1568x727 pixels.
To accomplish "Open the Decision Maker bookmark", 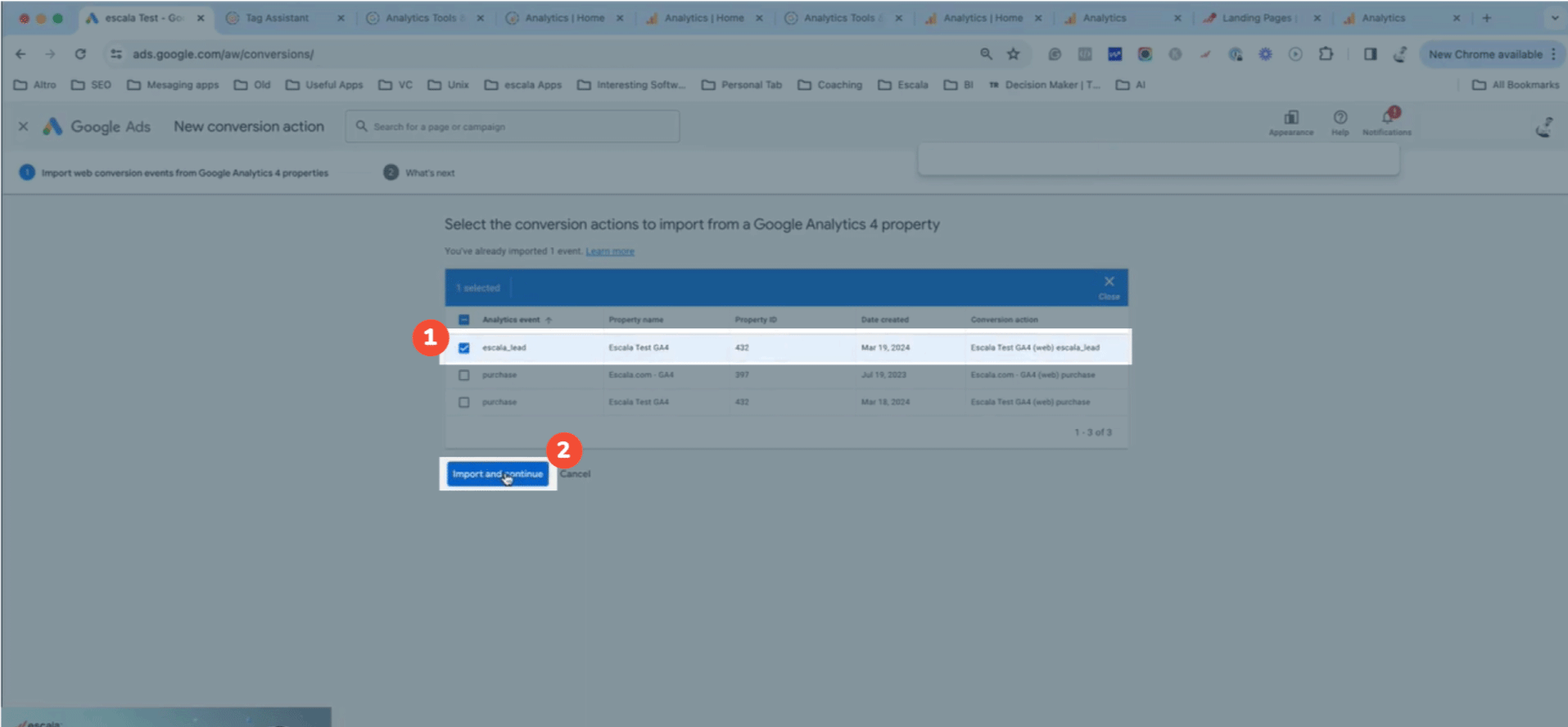I will tap(1044, 84).
